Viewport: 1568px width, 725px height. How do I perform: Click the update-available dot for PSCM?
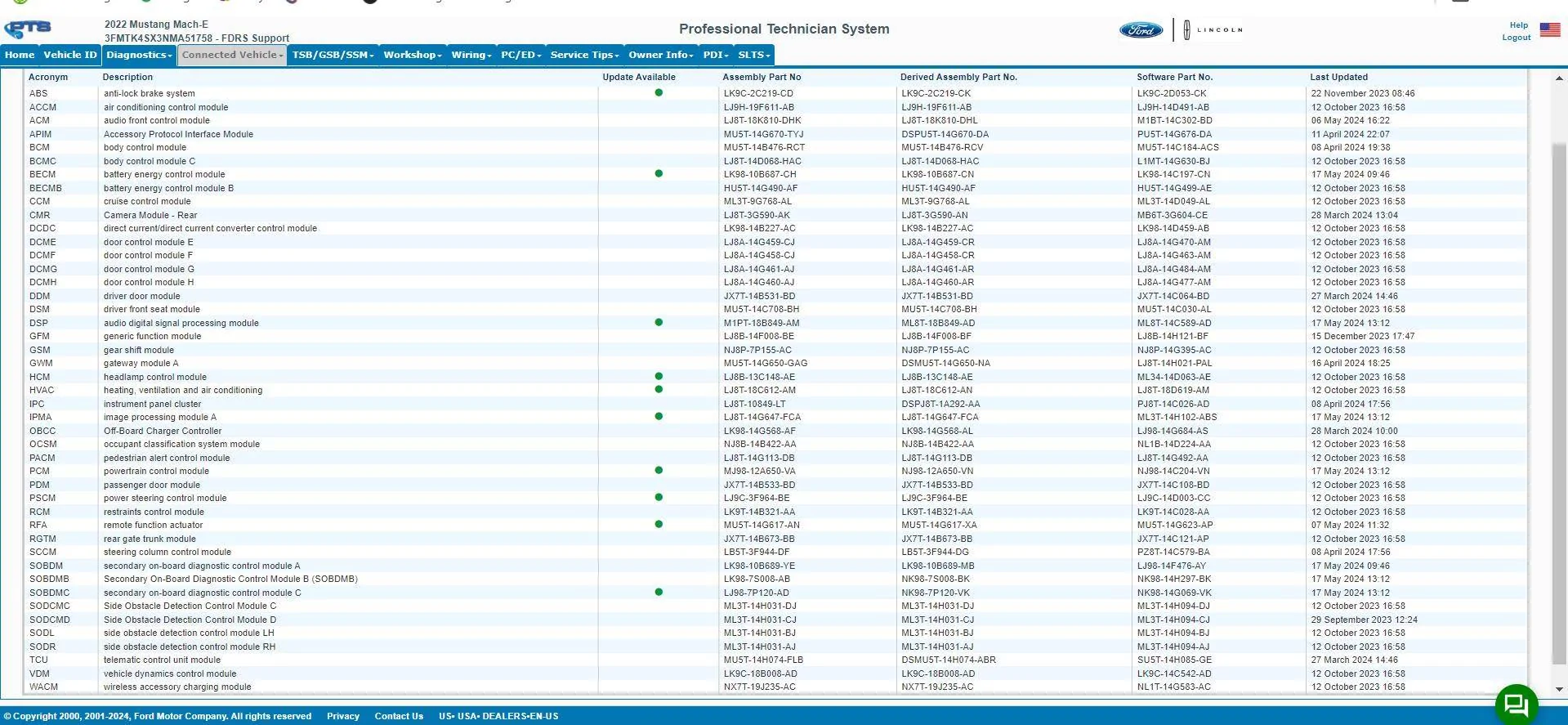click(x=659, y=497)
